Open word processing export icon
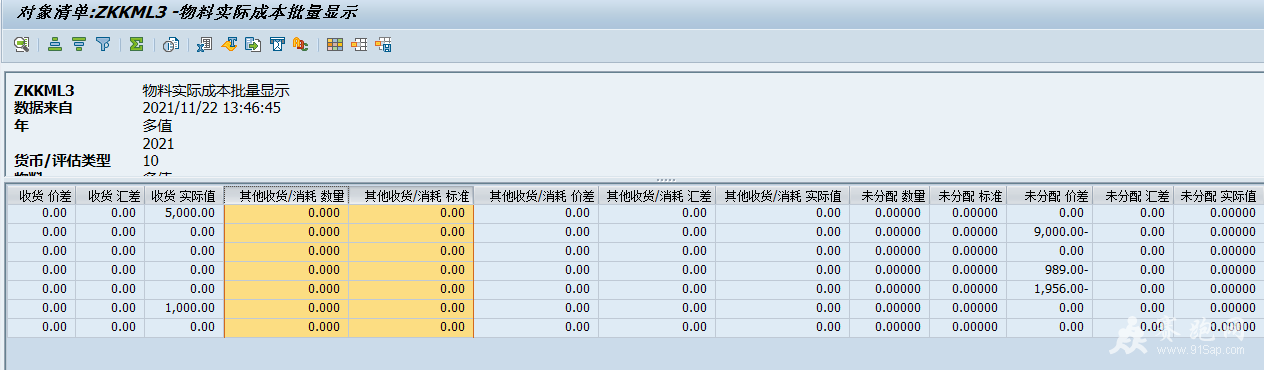Screen dimensions: 1264x370 tap(229, 45)
